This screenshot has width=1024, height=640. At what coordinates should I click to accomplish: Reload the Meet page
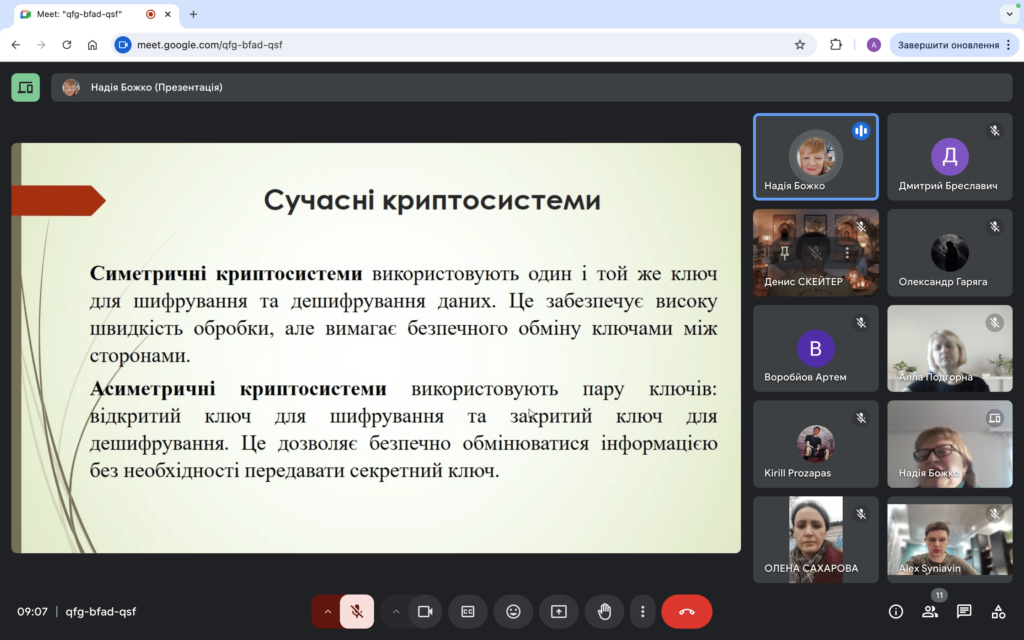(67, 45)
